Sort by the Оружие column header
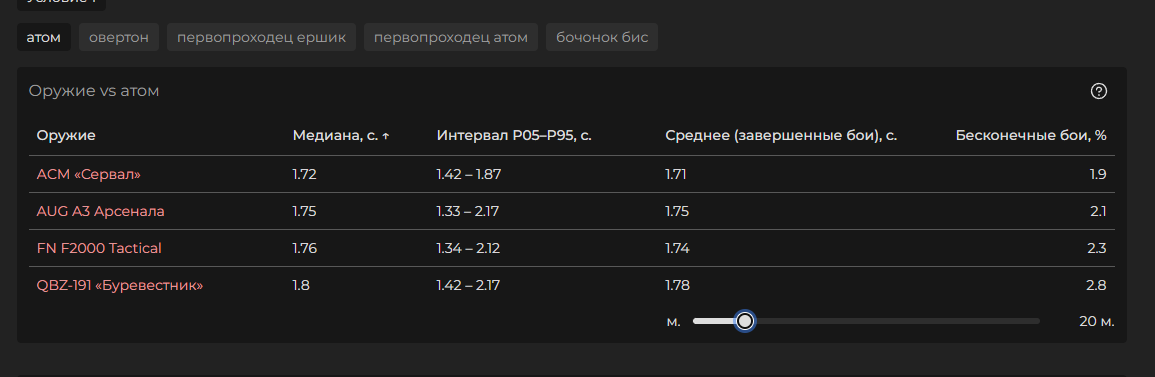The width and height of the screenshot is (1155, 377). coord(66,135)
